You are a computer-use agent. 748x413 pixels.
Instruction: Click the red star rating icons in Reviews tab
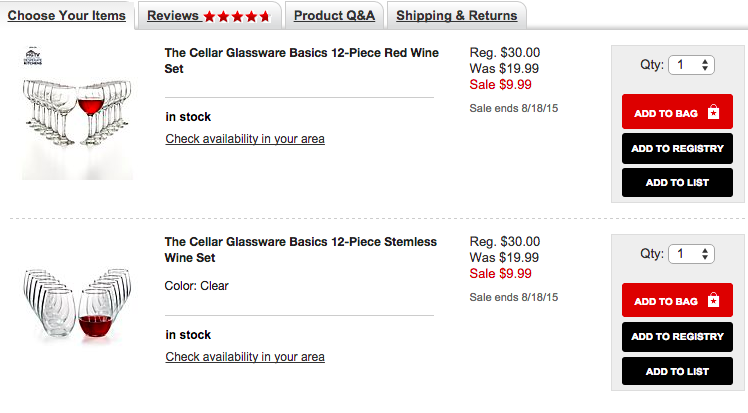tap(237, 17)
